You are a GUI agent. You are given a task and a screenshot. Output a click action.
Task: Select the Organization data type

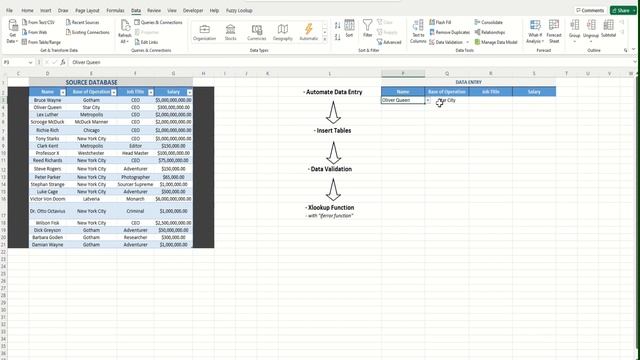(x=204, y=32)
